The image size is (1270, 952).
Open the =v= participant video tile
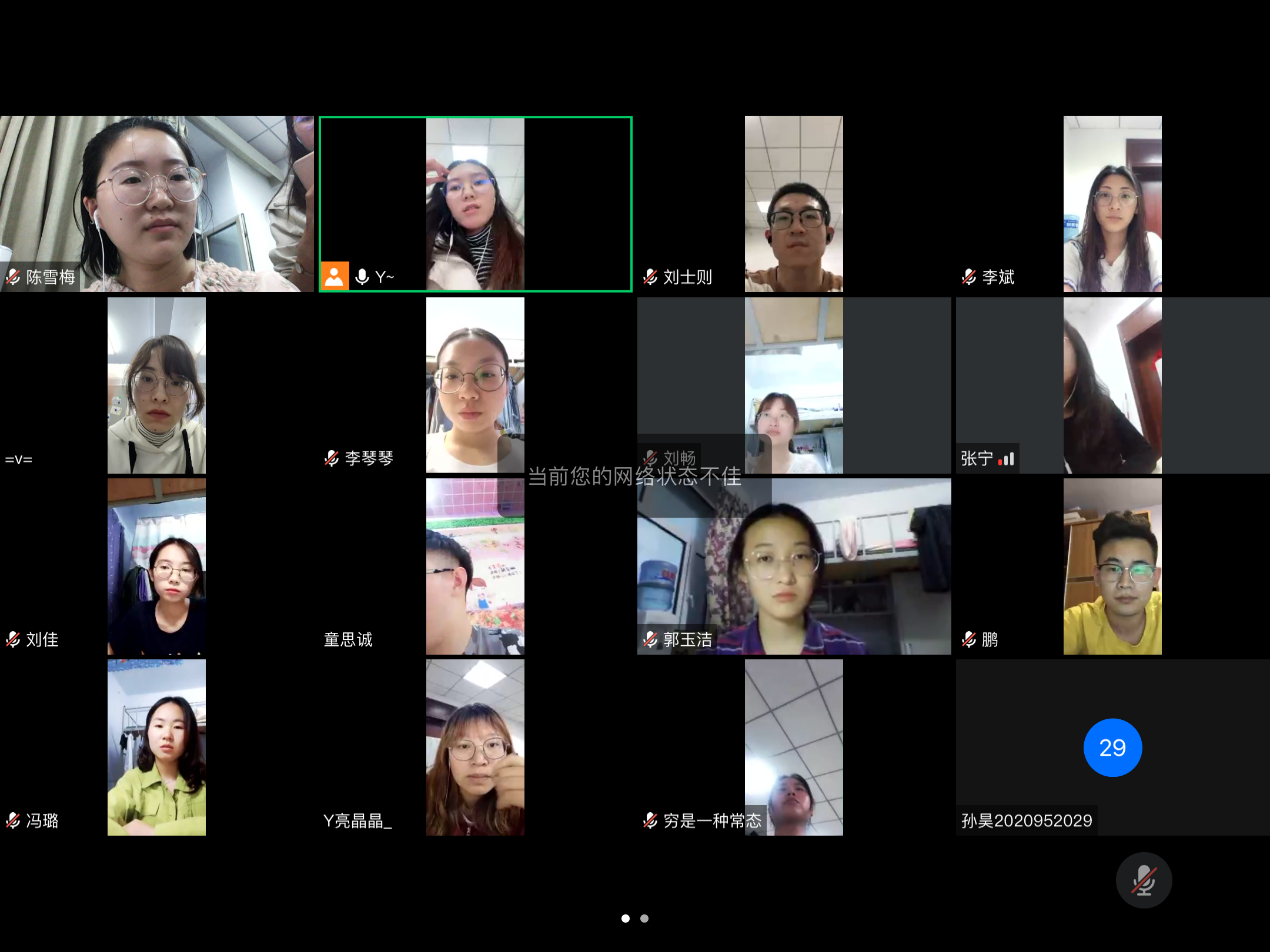(157, 386)
